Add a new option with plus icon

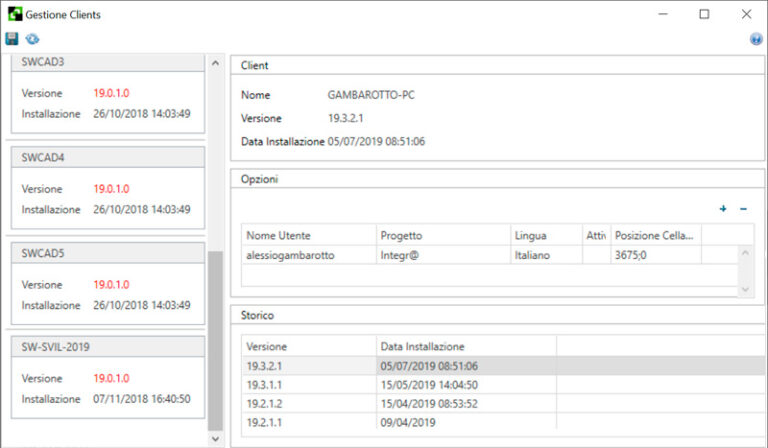[x=723, y=209]
